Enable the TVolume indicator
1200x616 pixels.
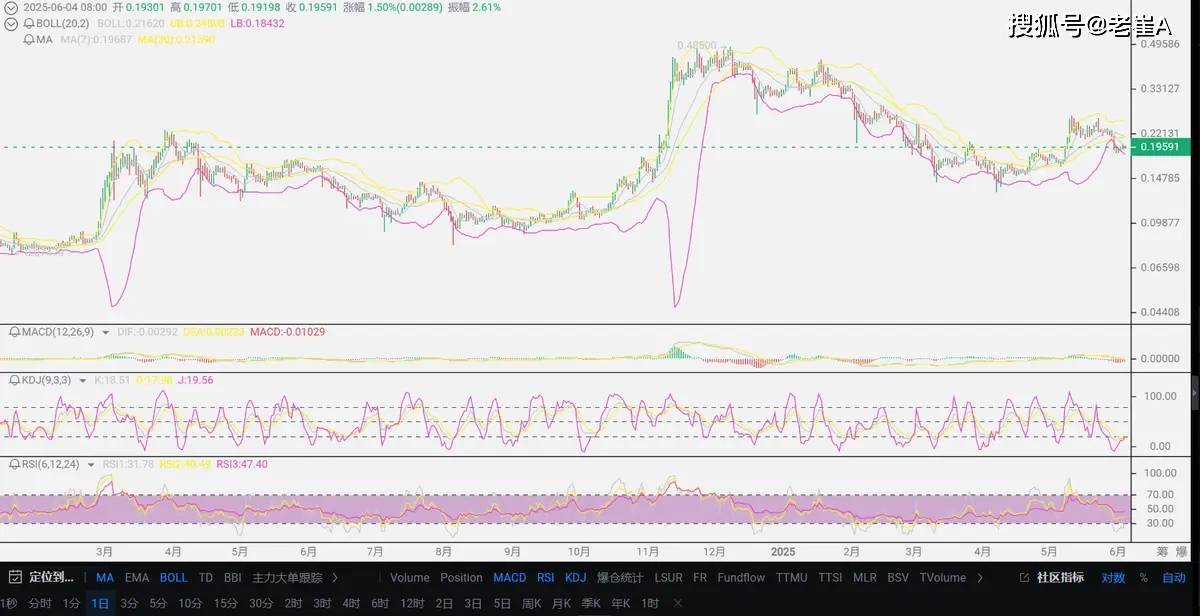pos(942,577)
